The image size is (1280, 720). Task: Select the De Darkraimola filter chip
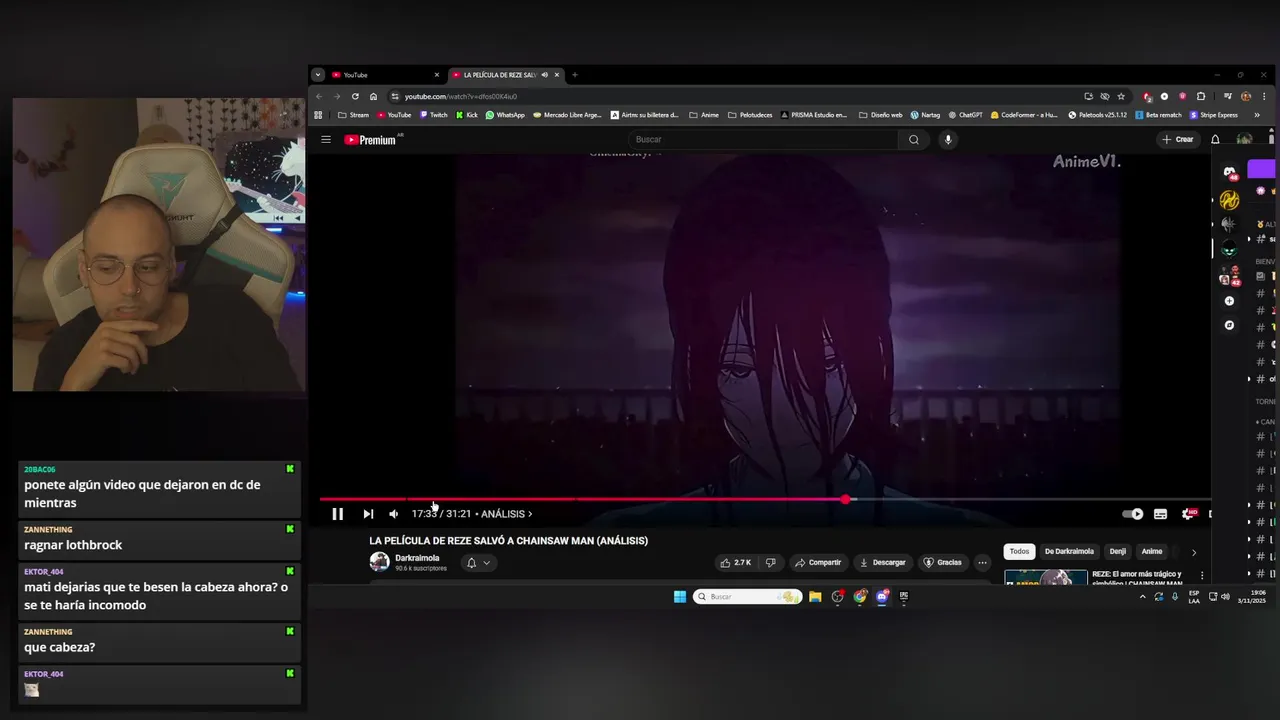click(x=1069, y=552)
